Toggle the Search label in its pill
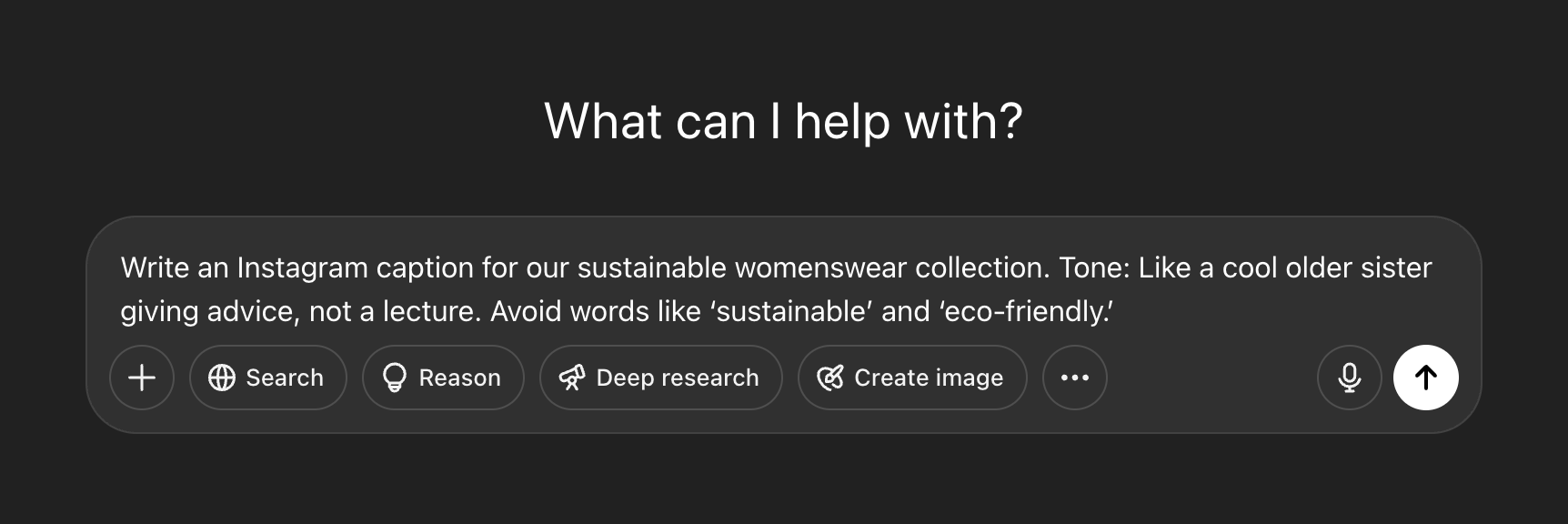Screen dimensions: 1568x524 285,378
